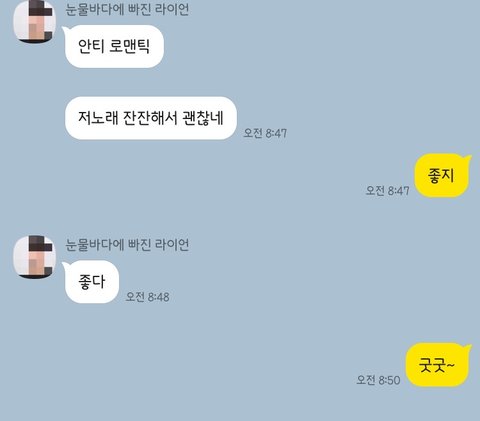Viewport: 480px width, 421px height.
Task: Click the word 잔잔해서 in the second message
Action: (x=150, y=118)
